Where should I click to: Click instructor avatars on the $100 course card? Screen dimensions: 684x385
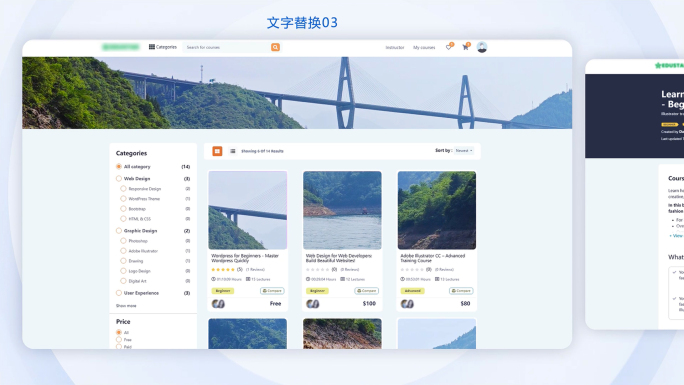(313, 303)
